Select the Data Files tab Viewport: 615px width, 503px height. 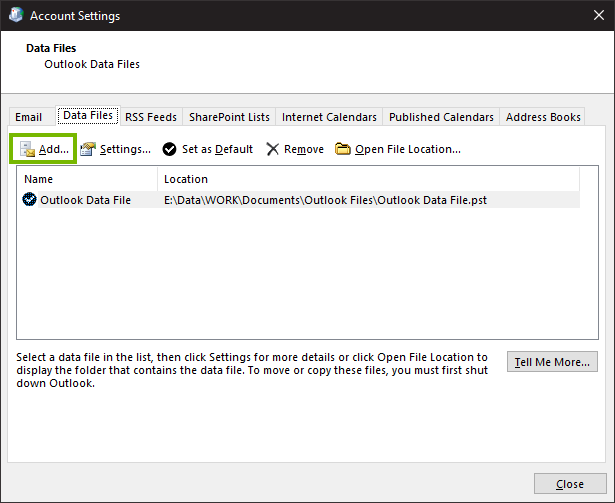(x=88, y=115)
